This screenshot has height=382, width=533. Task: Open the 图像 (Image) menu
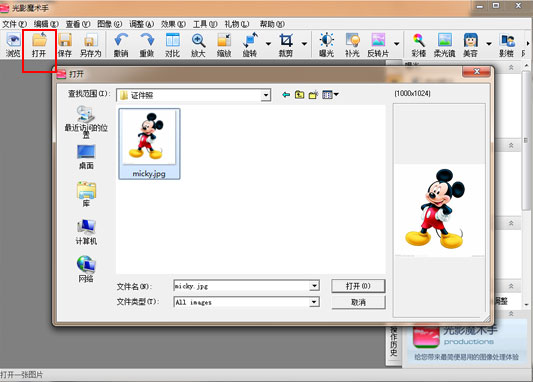pos(109,24)
